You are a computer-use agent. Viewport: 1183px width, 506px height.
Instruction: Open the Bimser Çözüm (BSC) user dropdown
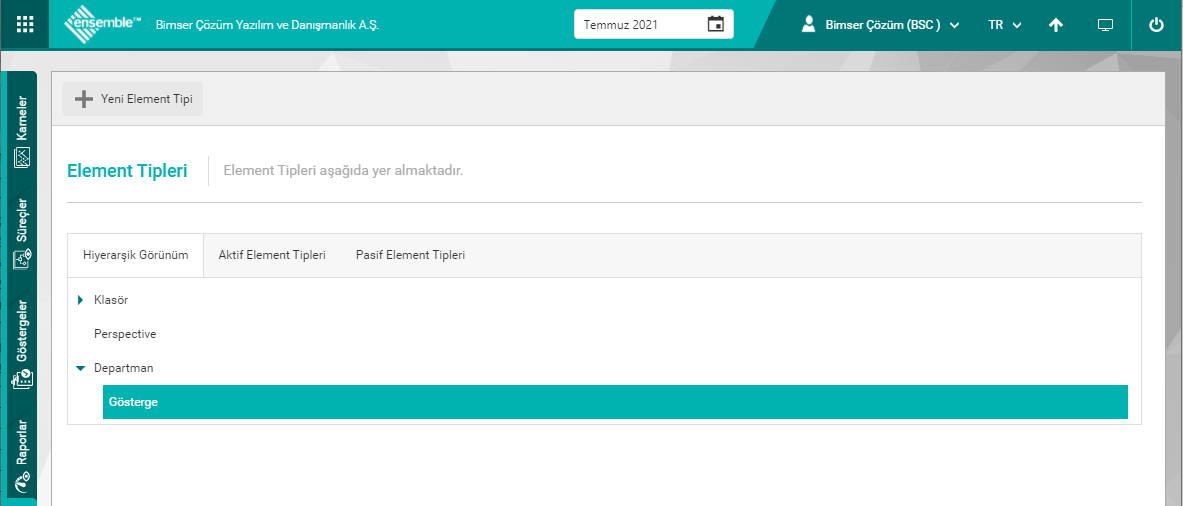click(880, 25)
